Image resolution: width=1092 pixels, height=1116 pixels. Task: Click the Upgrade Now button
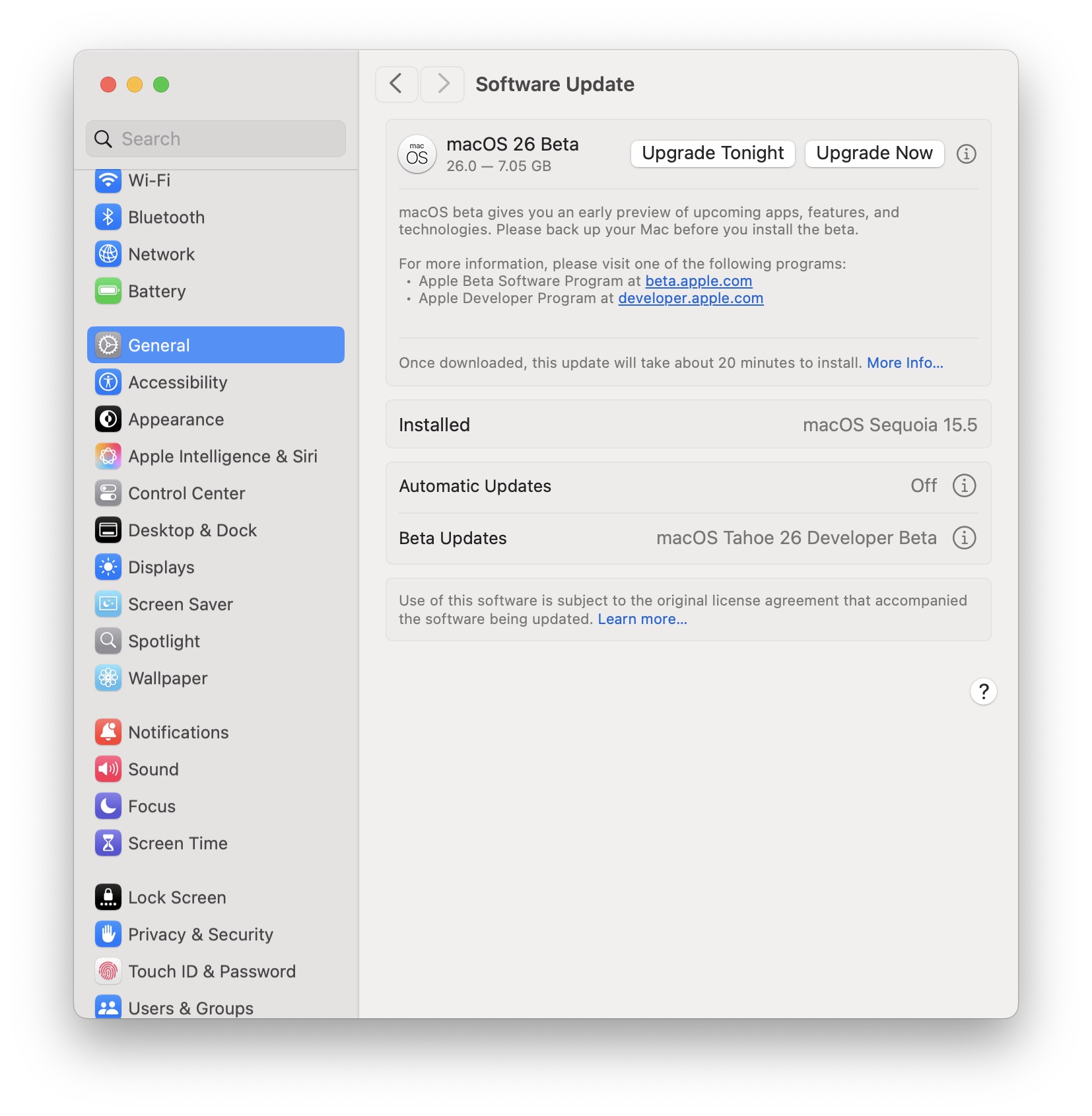tap(873, 153)
